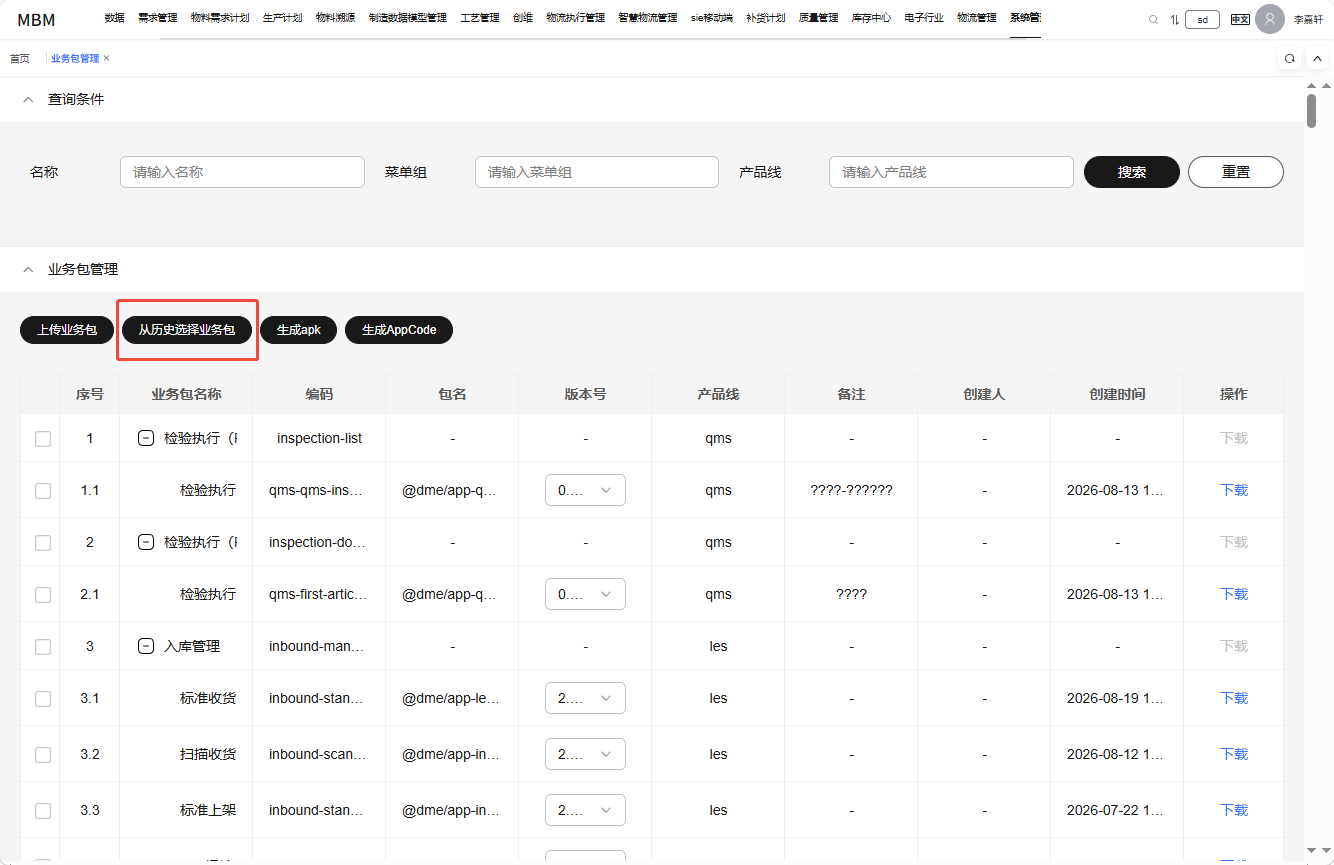Focus the 名称 input field

(x=242, y=172)
